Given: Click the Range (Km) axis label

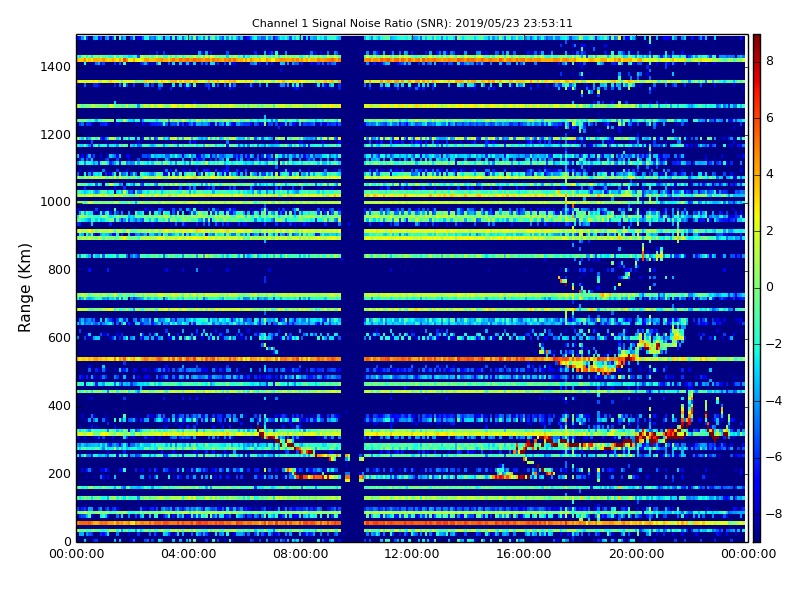Looking at the screenshot, I should tap(24, 288).
